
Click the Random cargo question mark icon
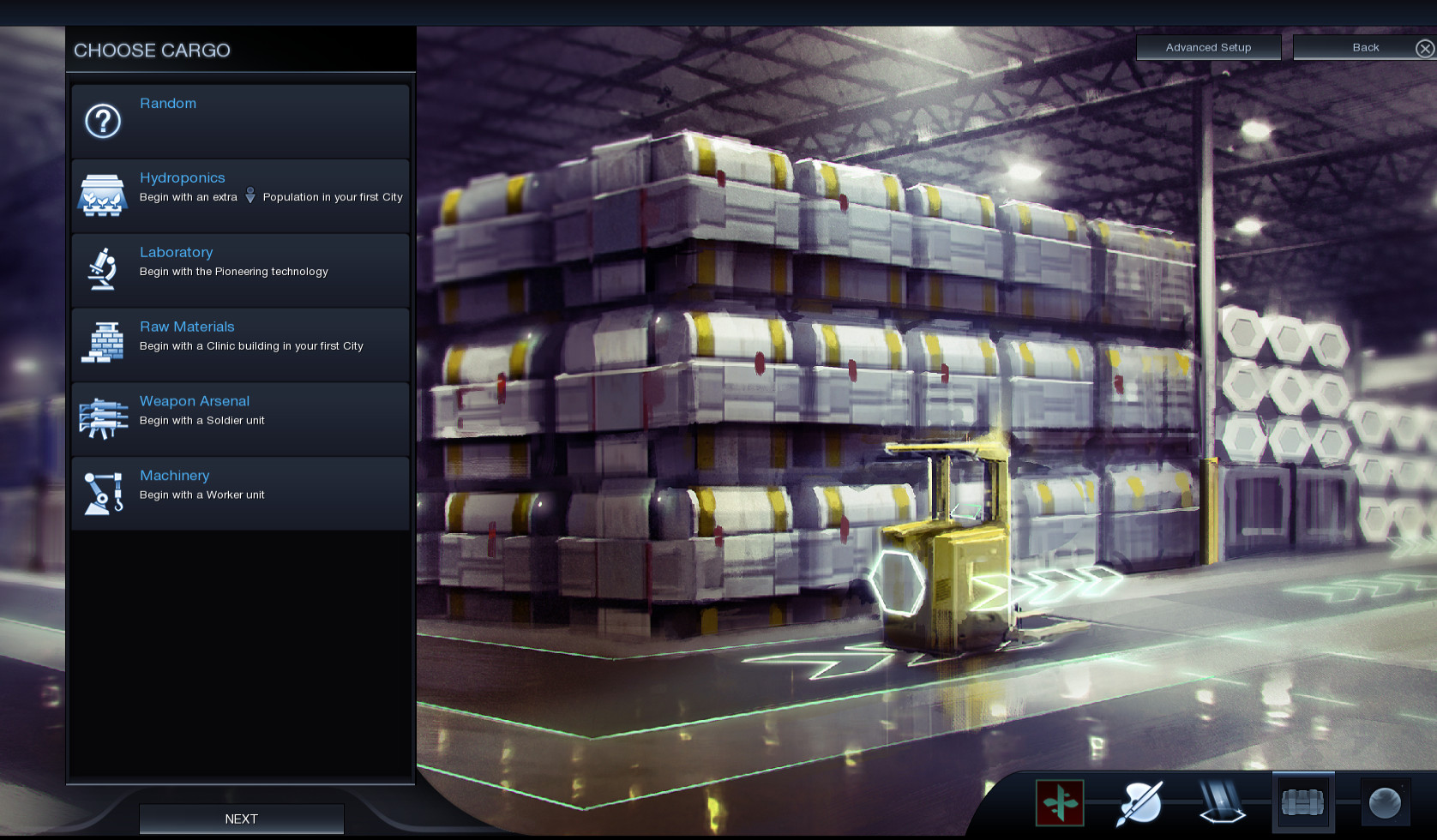(103, 121)
